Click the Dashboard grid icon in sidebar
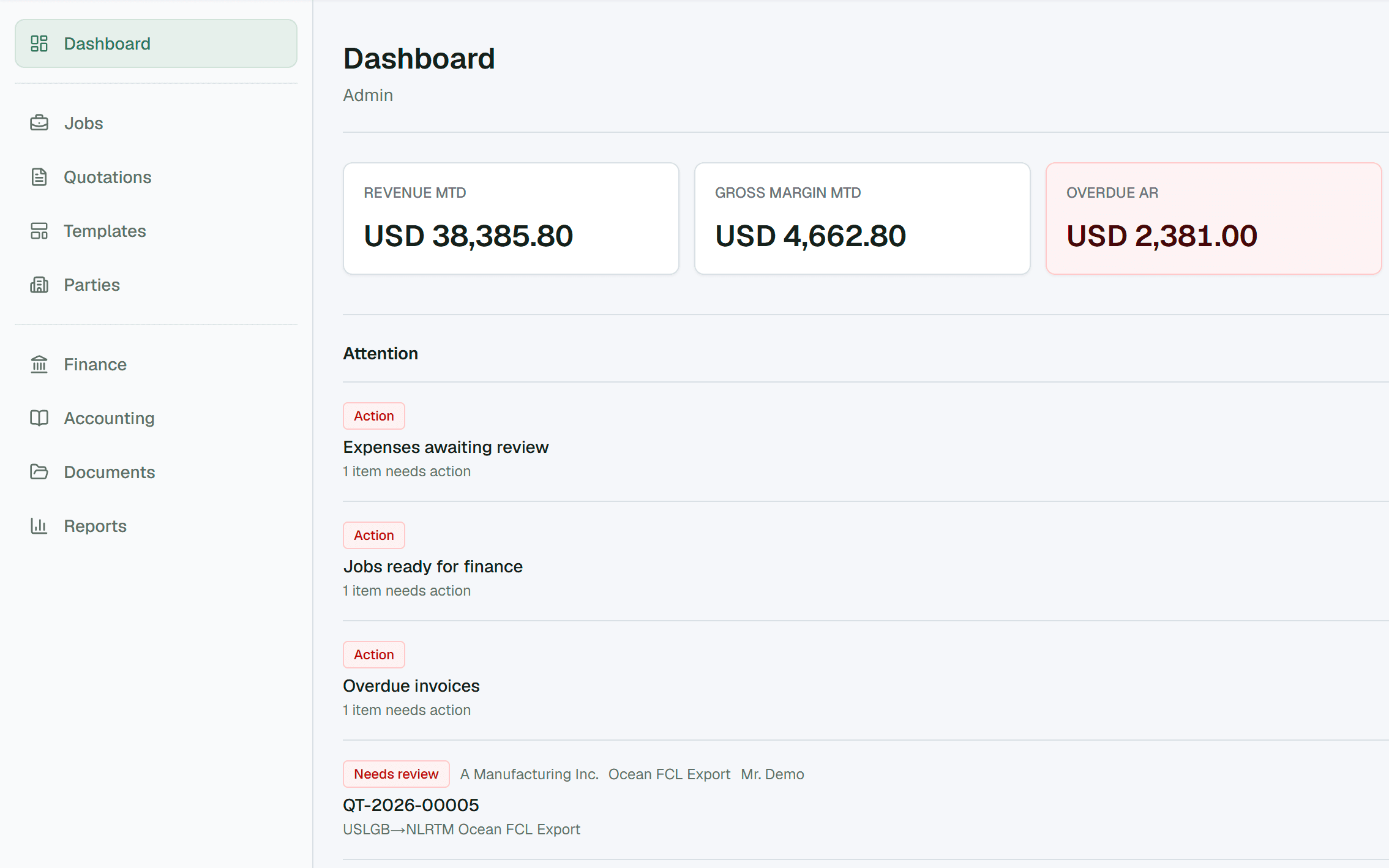This screenshot has width=1389, height=868. [39, 43]
